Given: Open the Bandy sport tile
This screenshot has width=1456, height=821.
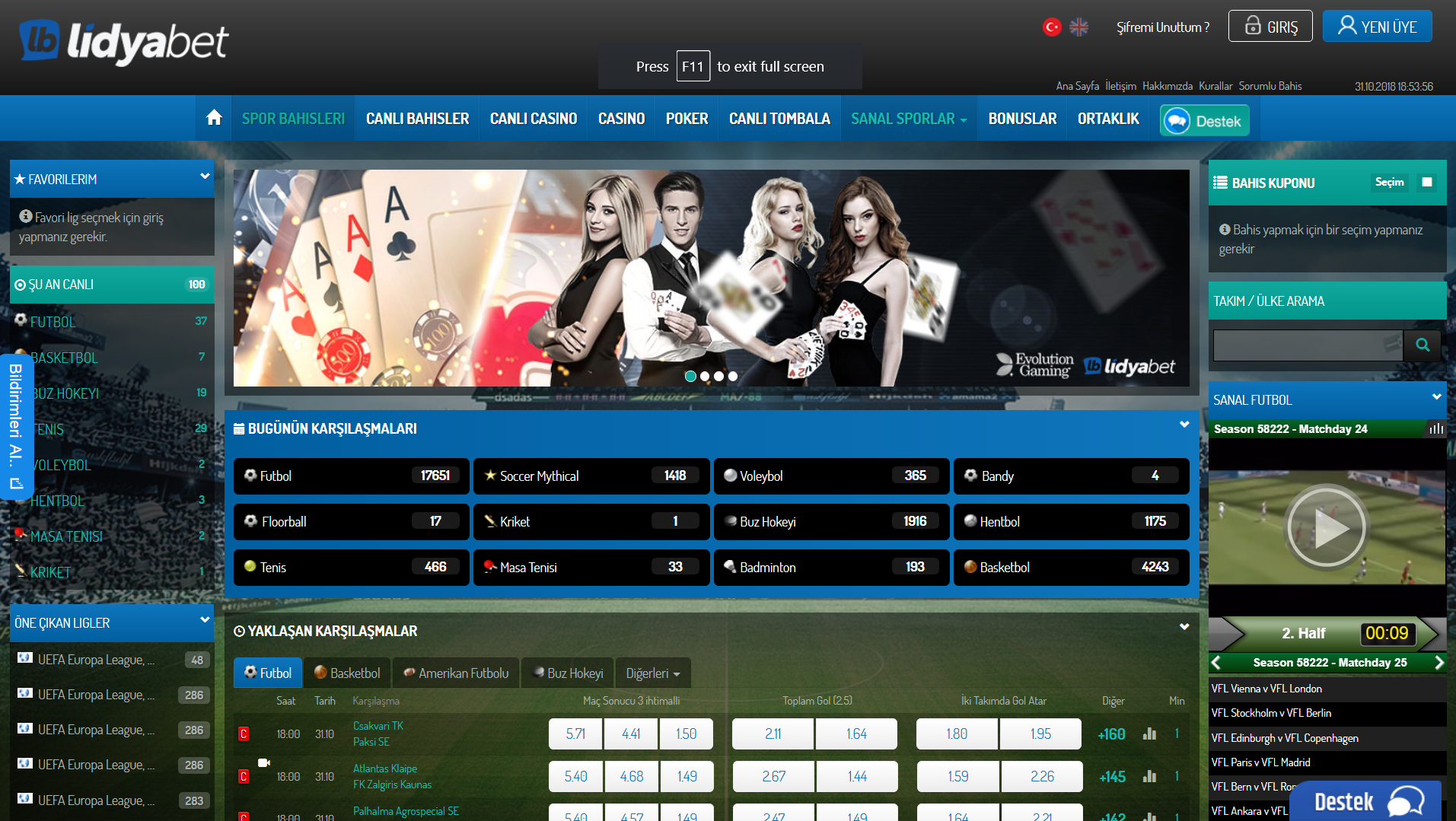Looking at the screenshot, I should (x=1071, y=476).
